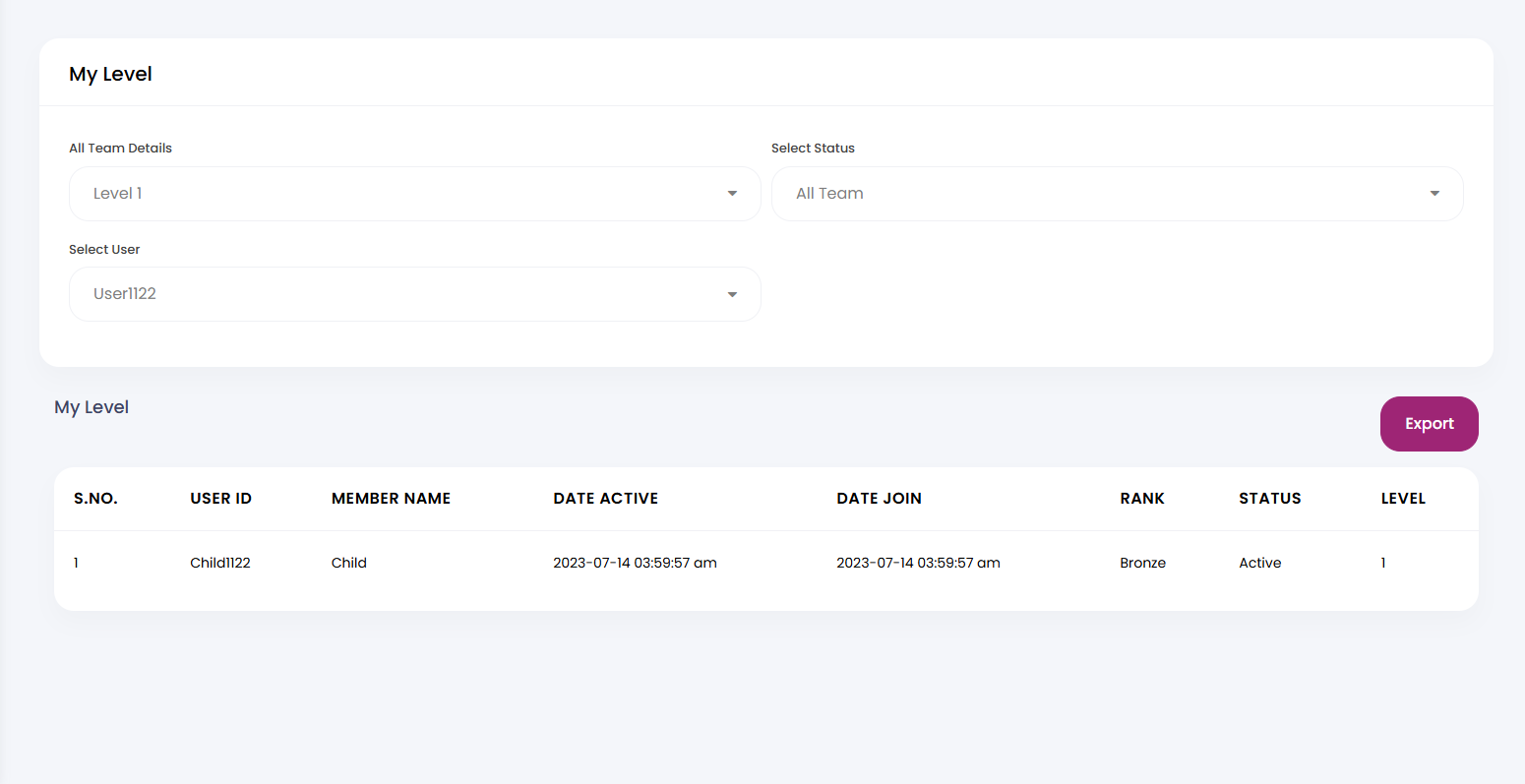Viewport: 1525px width, 784px height.
Task: Select the Child1122 user ID cell
Action: tap(220, 563)
